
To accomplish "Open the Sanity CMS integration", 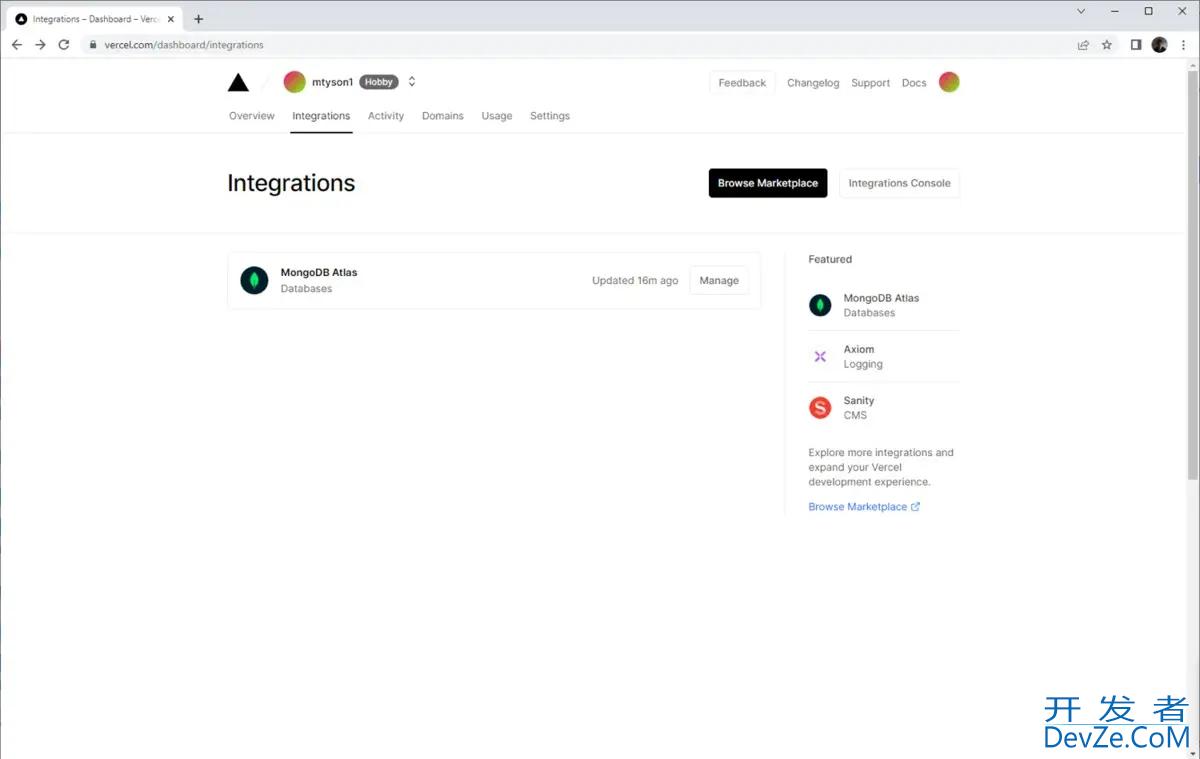I will coord(884,407).
